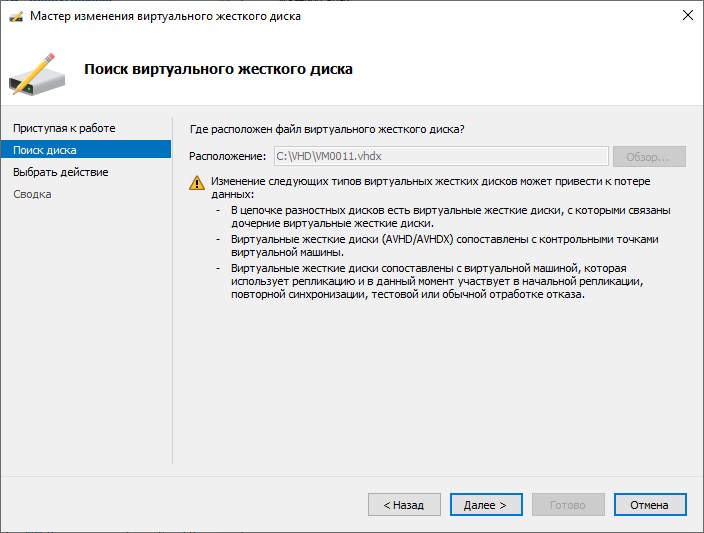Go back with the "< Назад" button
This screenshot has height=533, width=704.
[404, 505]
